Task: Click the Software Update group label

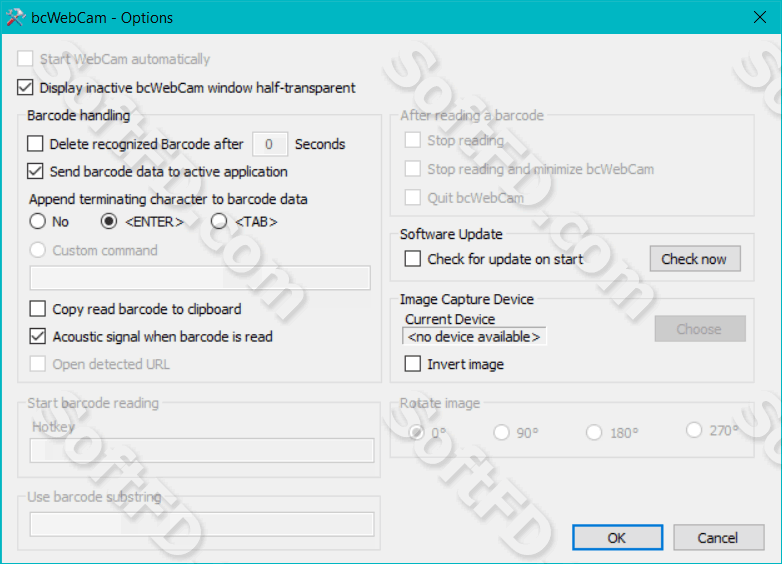Action: (x=451, y=234)
